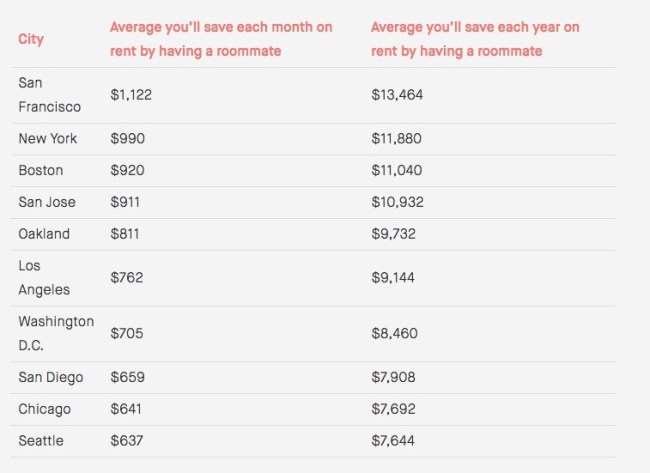The width and height of the screenshot is (650, 473).
Task: Select the Chicago row label
Action: coord(45,409)
